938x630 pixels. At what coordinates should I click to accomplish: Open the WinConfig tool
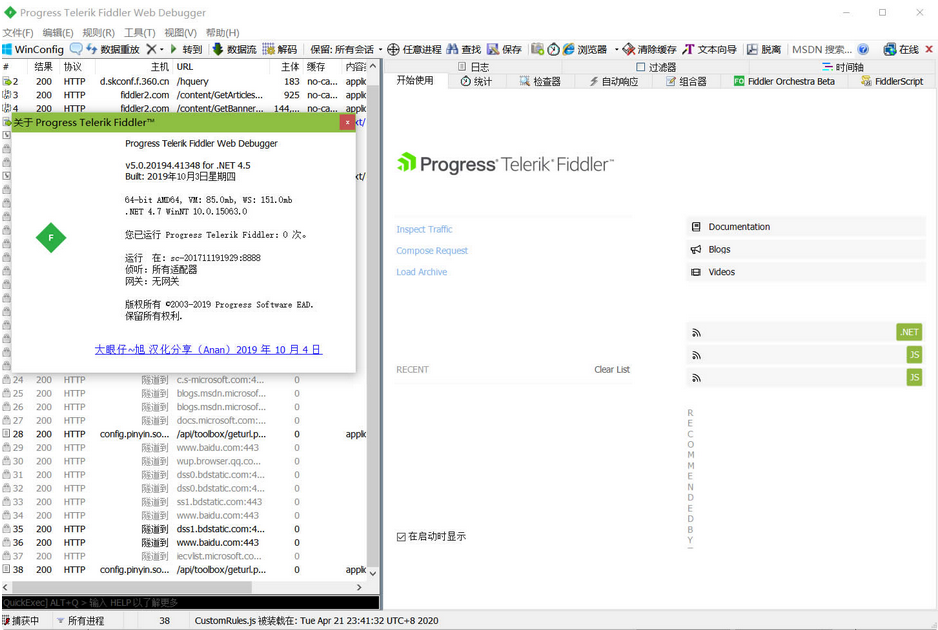coord(33,49)
